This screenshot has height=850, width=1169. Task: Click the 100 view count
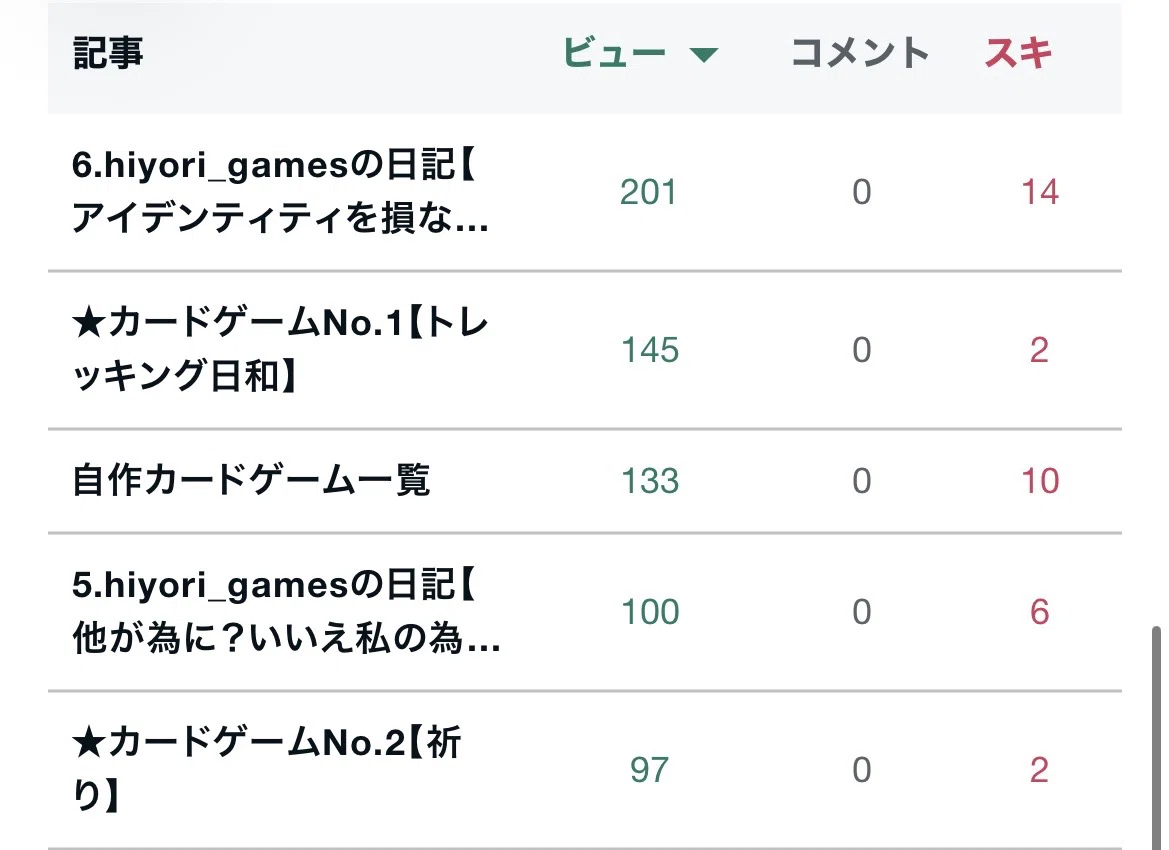tap(650, 612)
